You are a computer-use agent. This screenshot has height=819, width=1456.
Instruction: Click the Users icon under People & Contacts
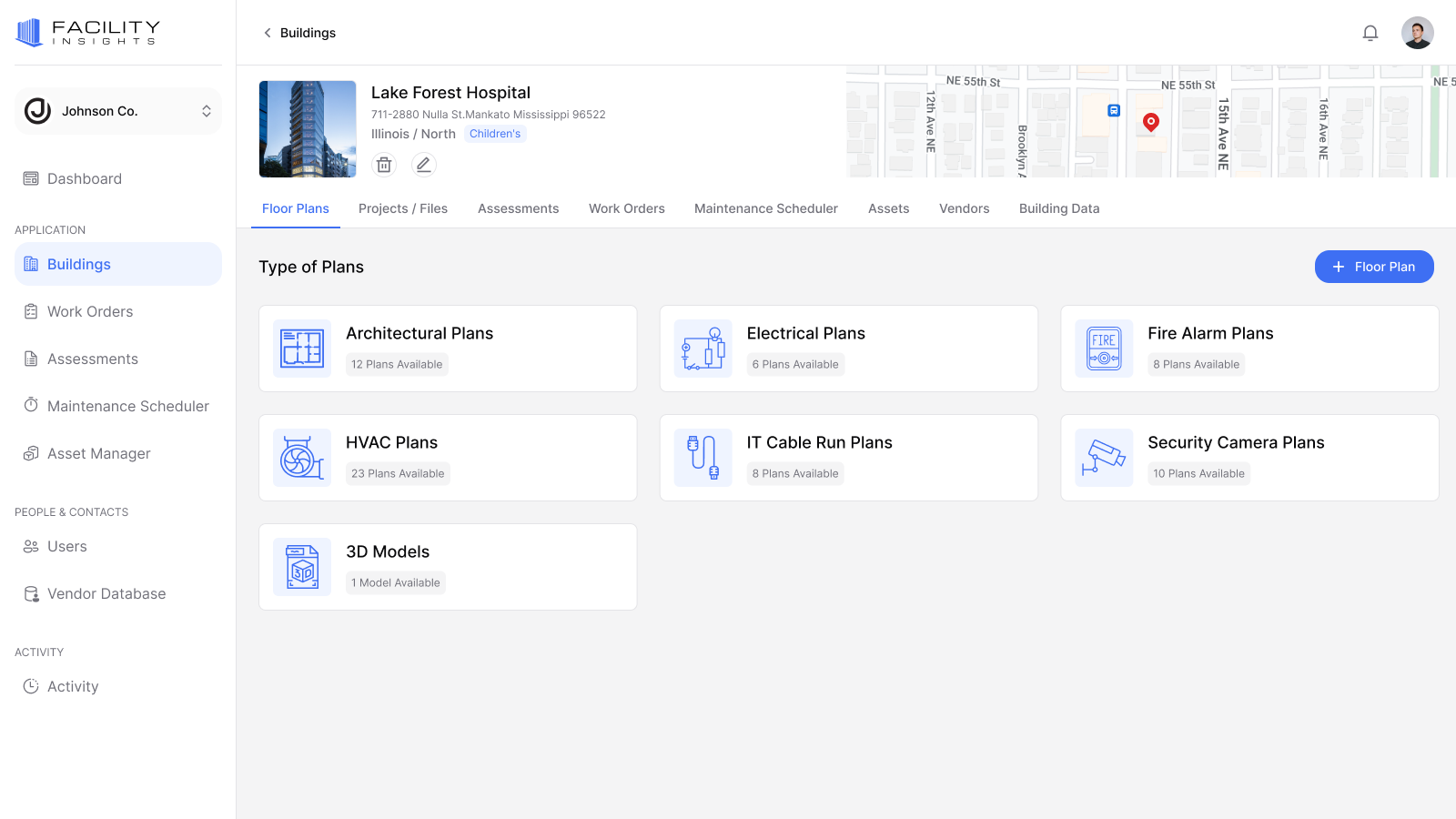30,546
